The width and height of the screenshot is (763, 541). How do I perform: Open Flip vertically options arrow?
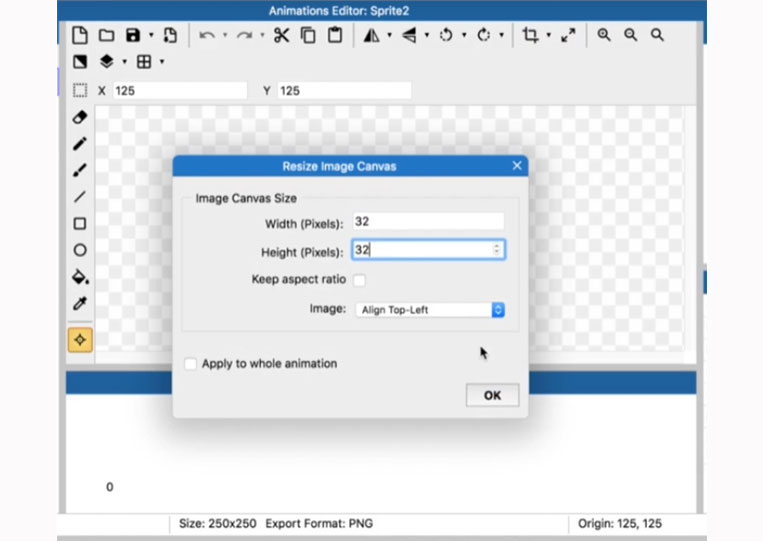427,35
